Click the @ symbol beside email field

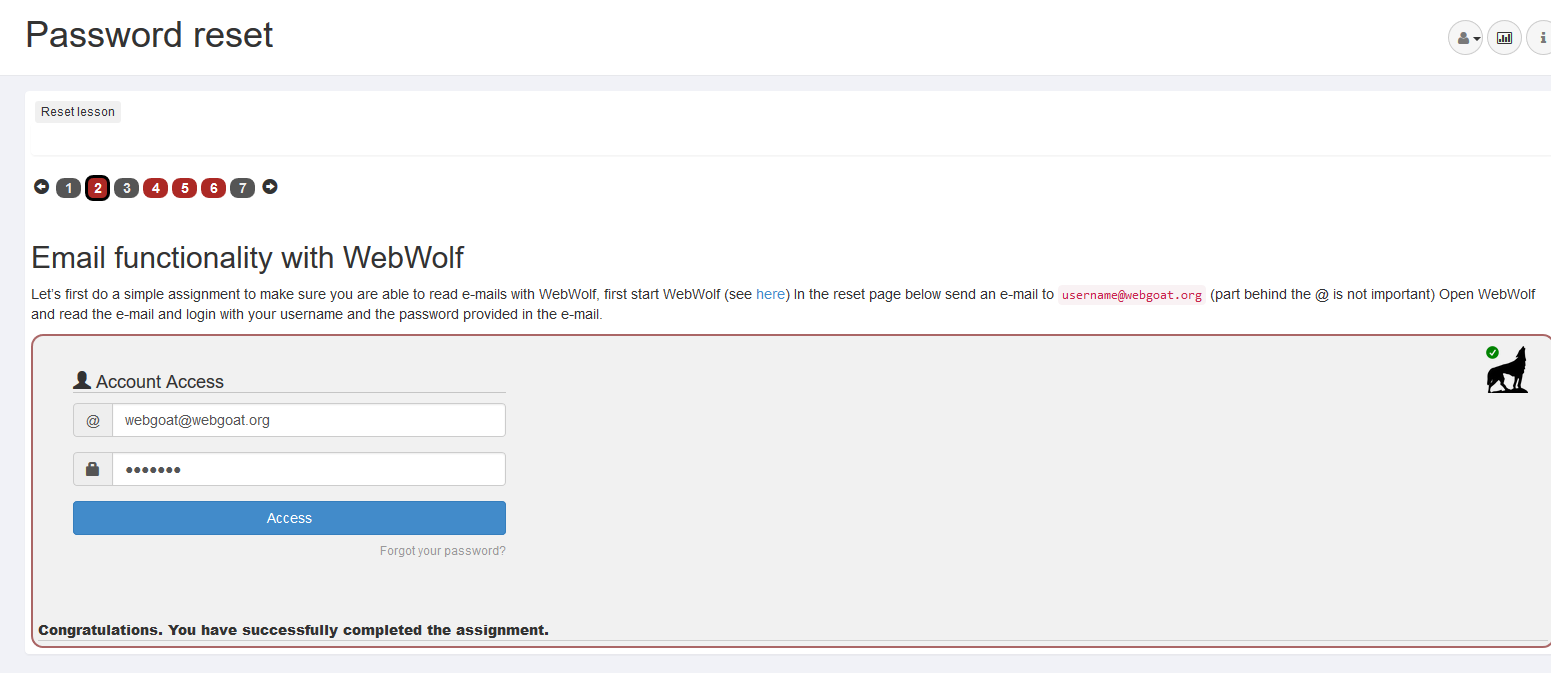coord(93,420)
